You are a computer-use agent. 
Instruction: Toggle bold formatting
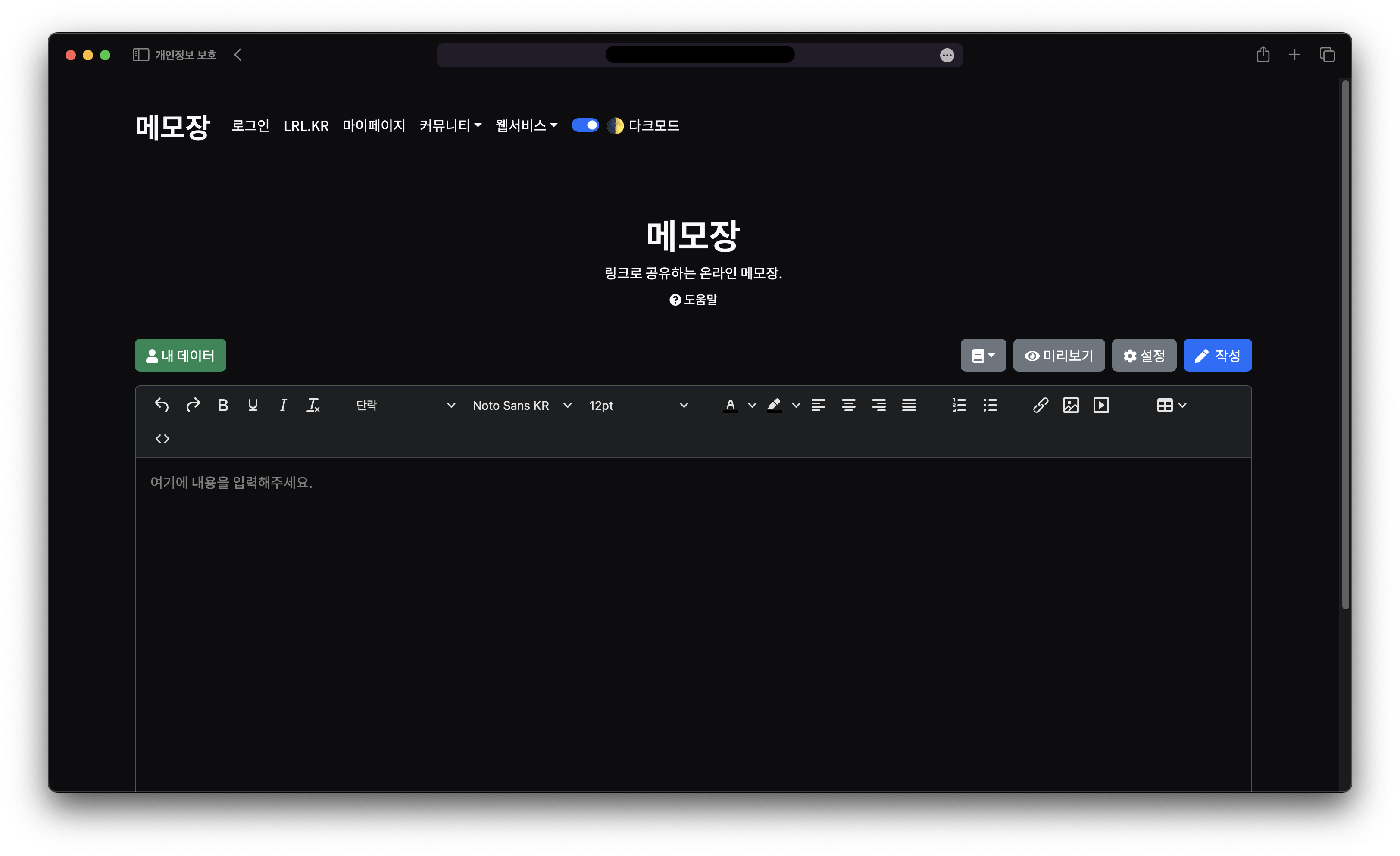pyautogui.click(x=223, y=405)
